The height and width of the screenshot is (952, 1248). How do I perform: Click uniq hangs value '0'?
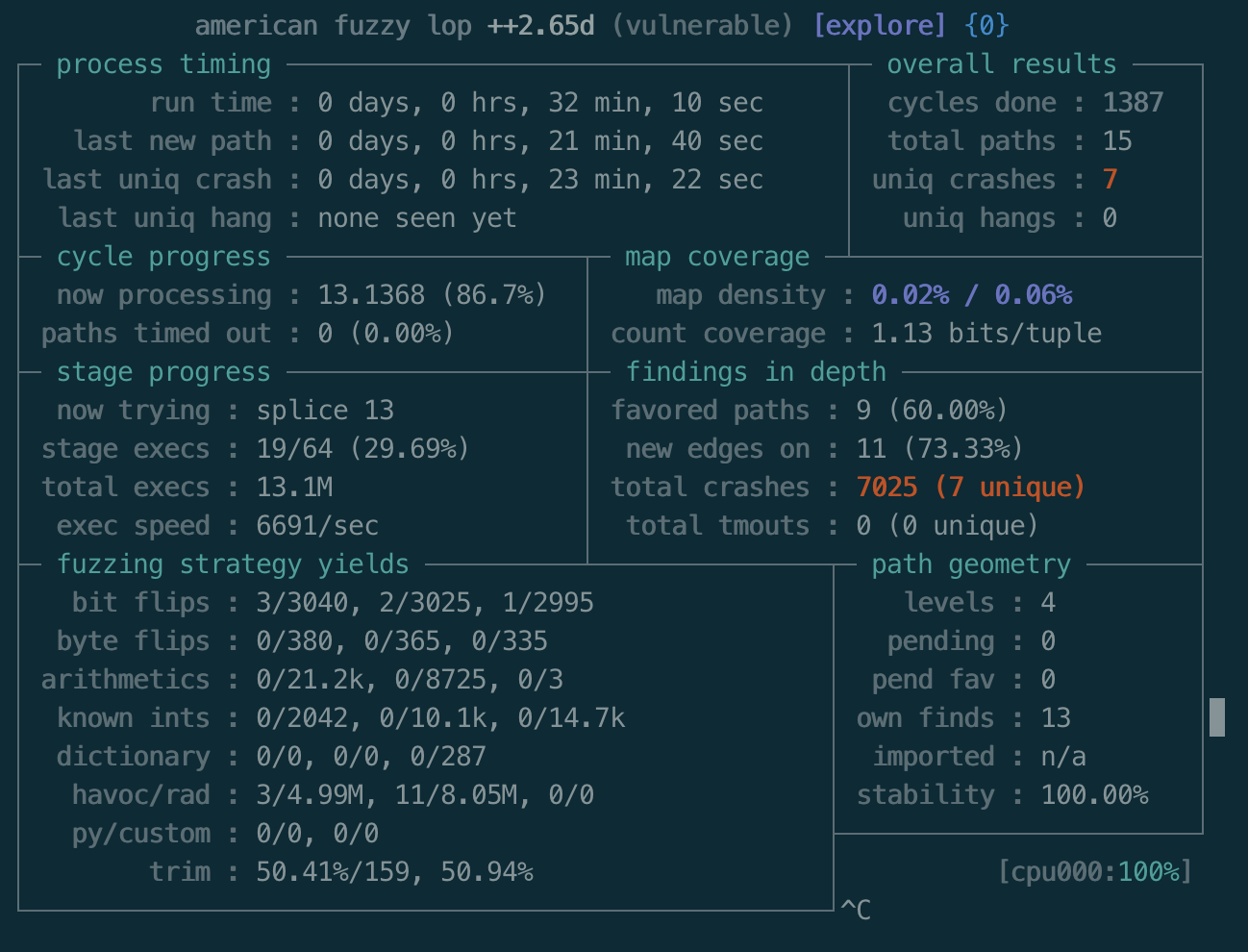pyautogui.click(x=1110, y=218)
